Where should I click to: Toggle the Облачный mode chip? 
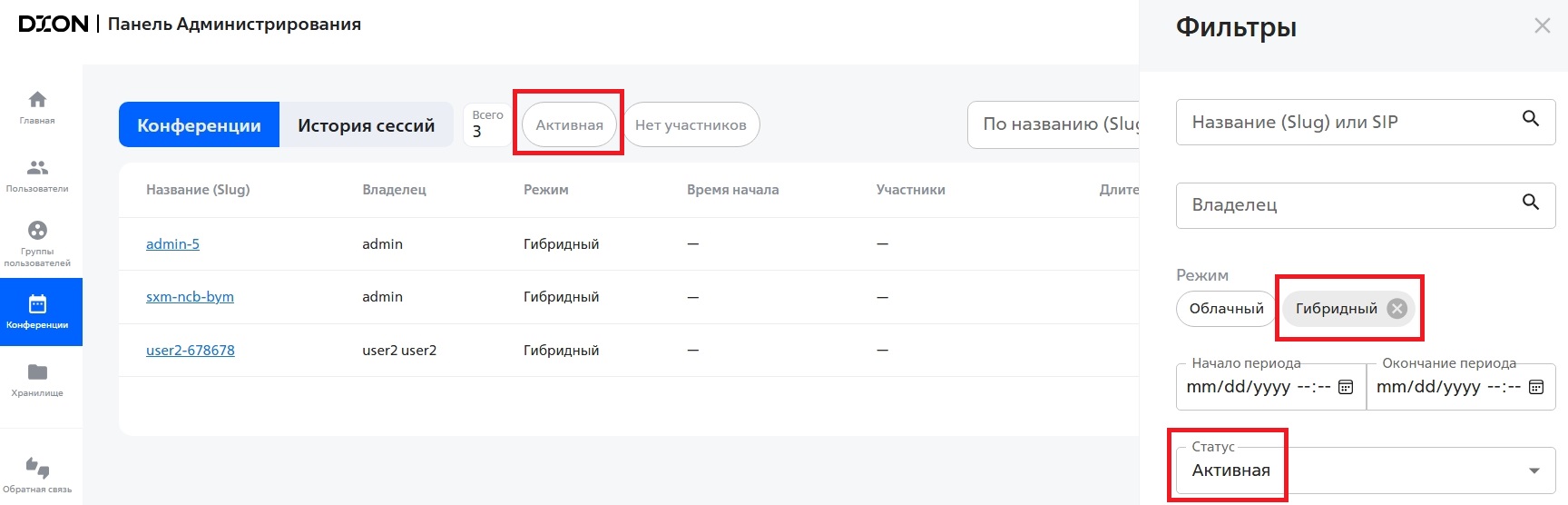[x=1226, y=309]
